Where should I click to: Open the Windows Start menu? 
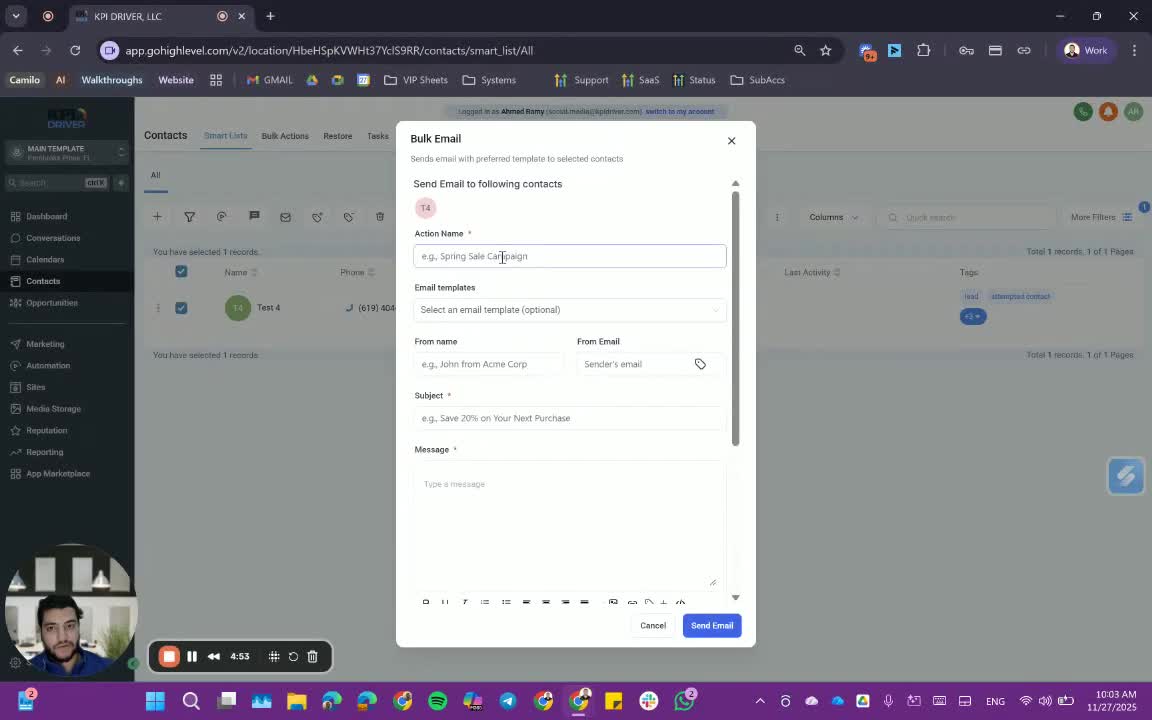[155, 701]
